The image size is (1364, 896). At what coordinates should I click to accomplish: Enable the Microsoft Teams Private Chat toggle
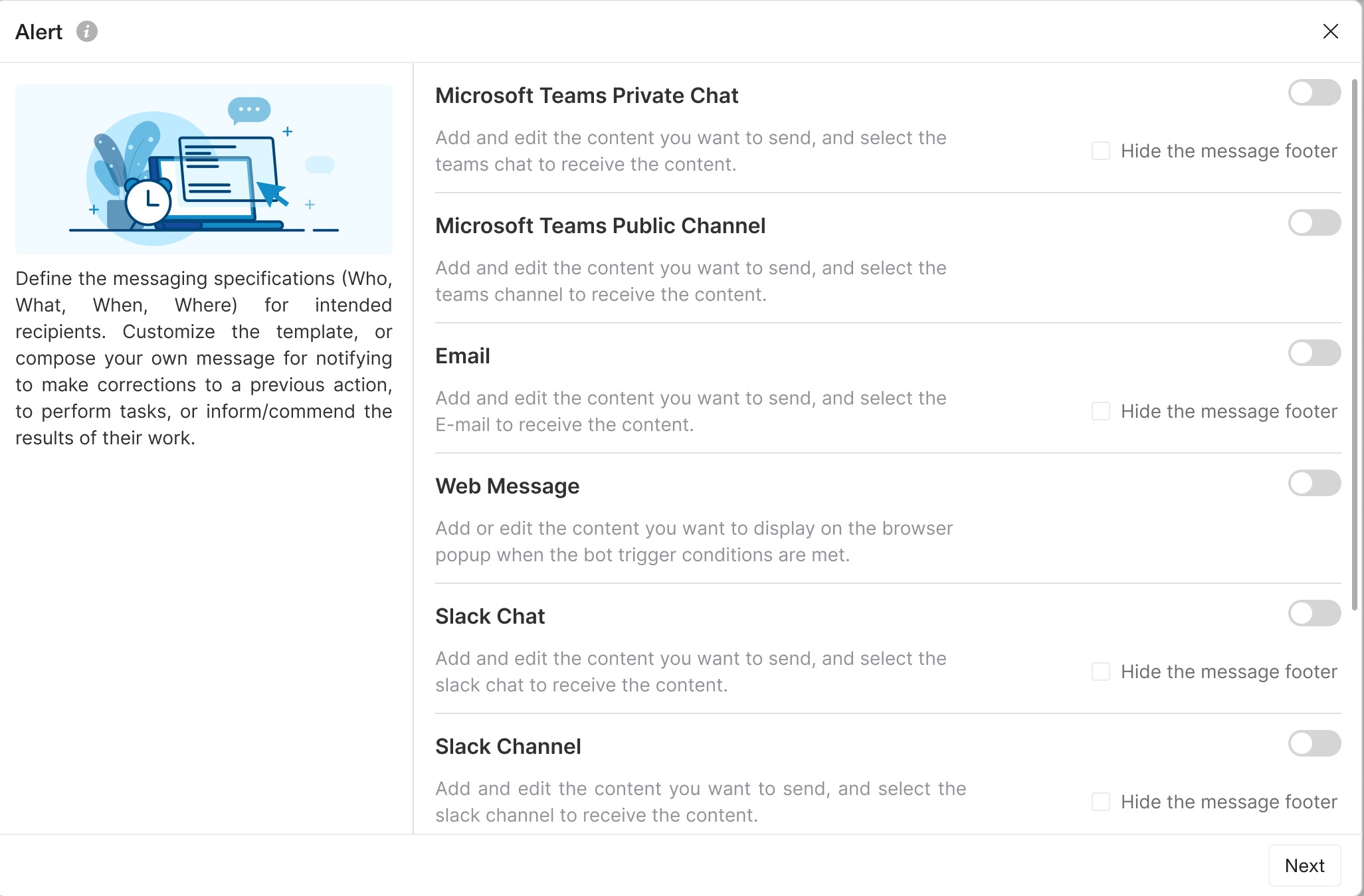[1314, 93]
